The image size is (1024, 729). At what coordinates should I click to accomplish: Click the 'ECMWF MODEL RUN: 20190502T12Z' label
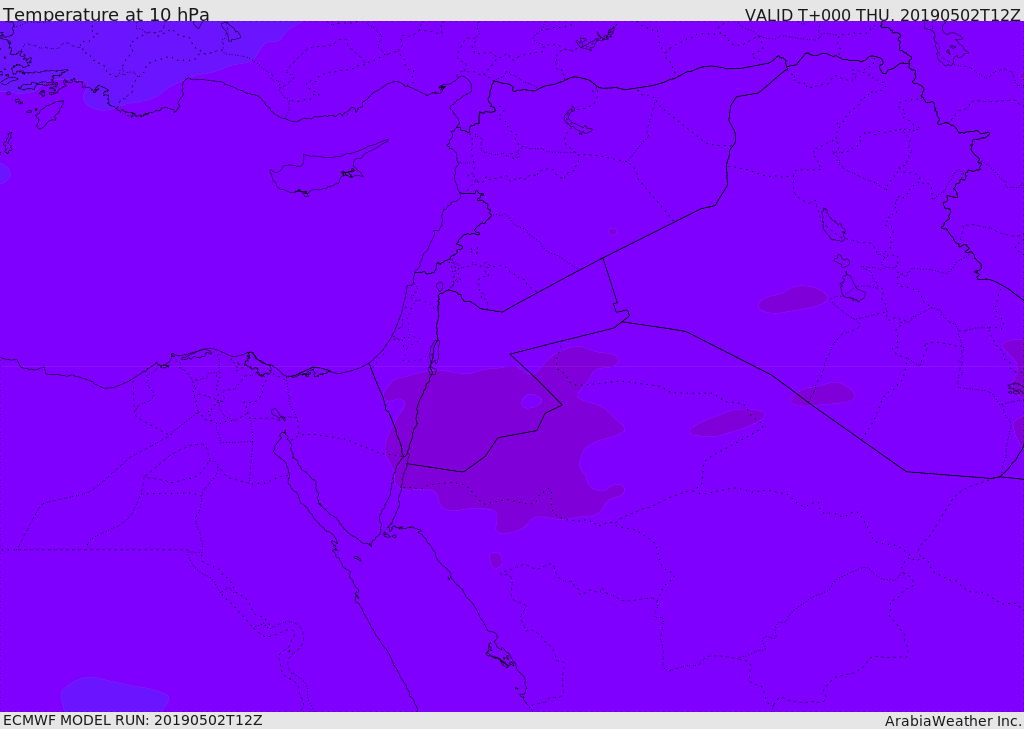click(x=133, y=720)
